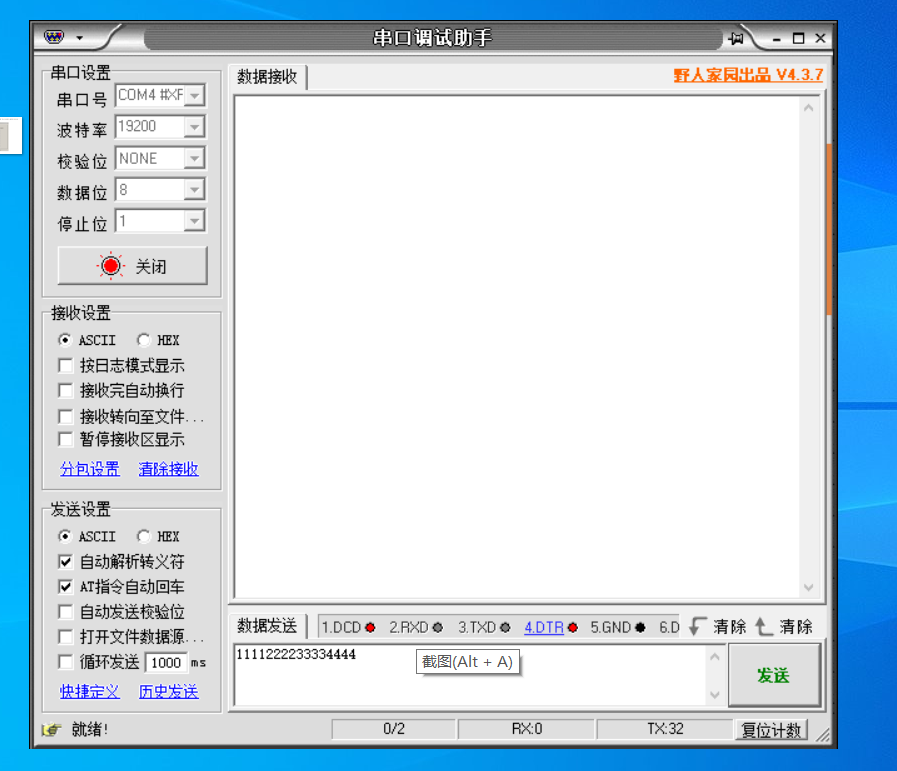Click the app logo icon in title bar
The image size is (897, 771).
coord(54,38)
